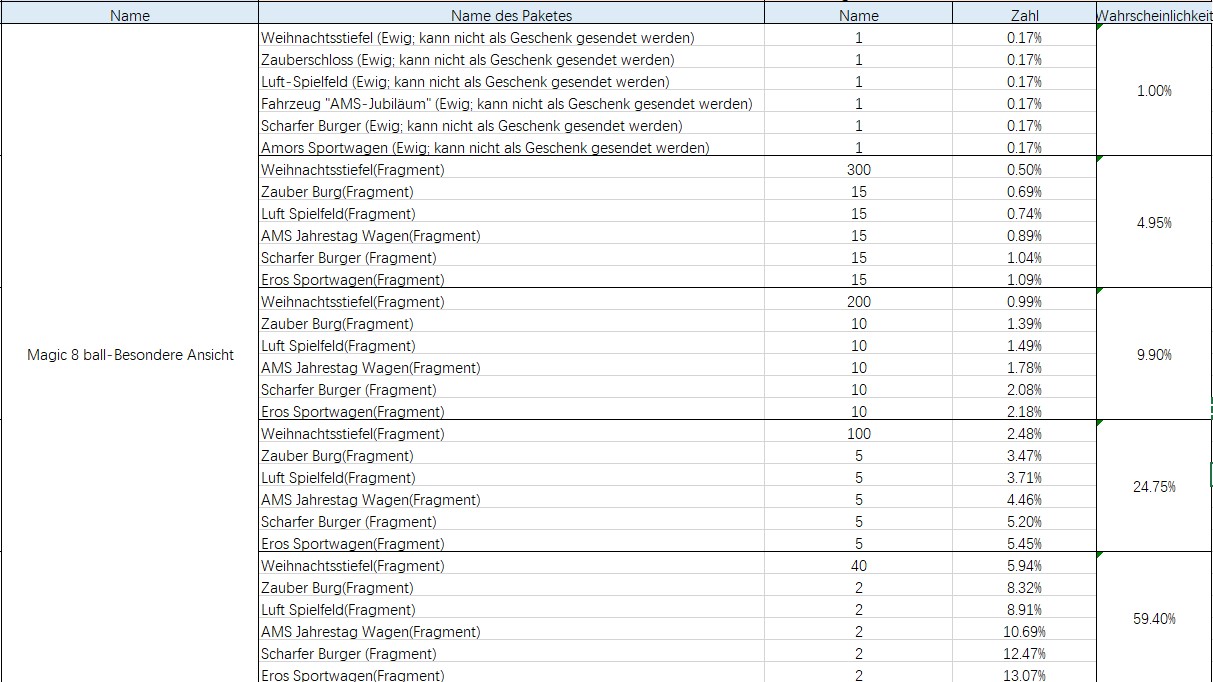Click the 1.00% probability cell
This screenshot has width=1213, height=682.
click(1155, 90)
